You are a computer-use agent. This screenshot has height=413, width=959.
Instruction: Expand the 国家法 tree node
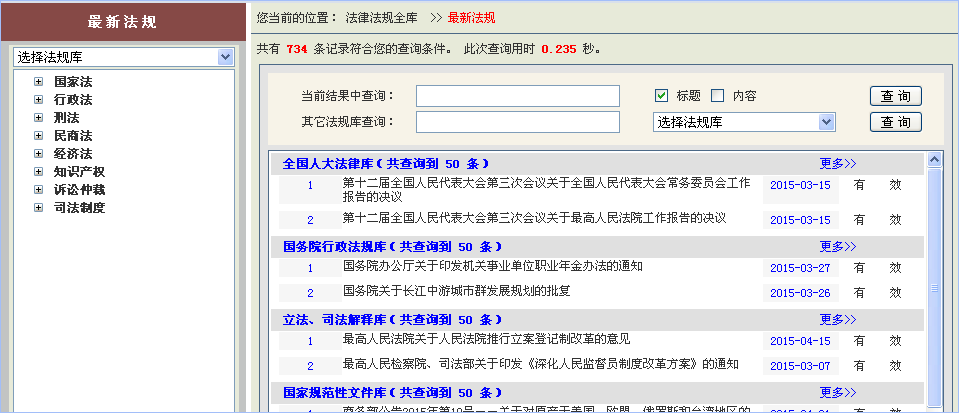pyautogui.click(x=39, y=81)
